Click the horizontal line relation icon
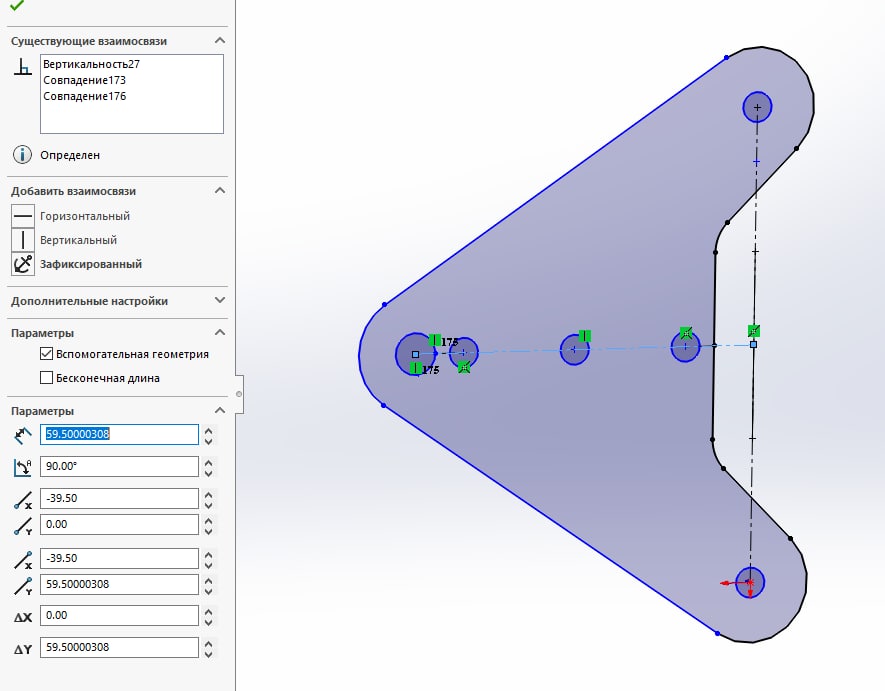885x691 pixels. click(23, 216)
